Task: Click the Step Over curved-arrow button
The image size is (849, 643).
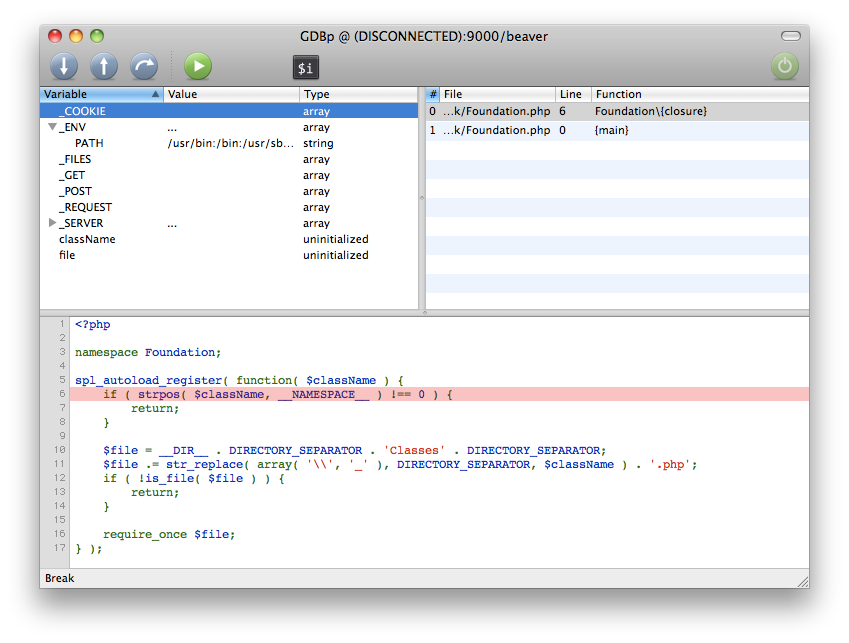Action: (x=145, y=67)
